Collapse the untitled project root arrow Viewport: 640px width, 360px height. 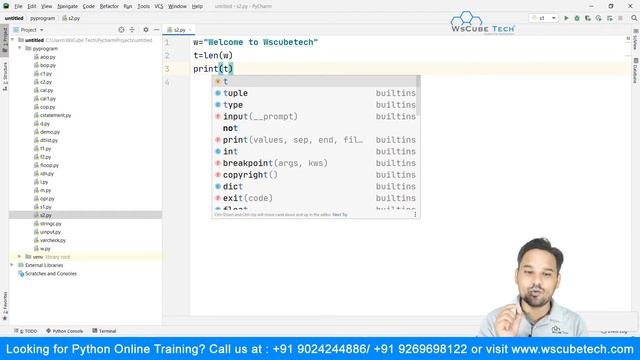point(13,40)
